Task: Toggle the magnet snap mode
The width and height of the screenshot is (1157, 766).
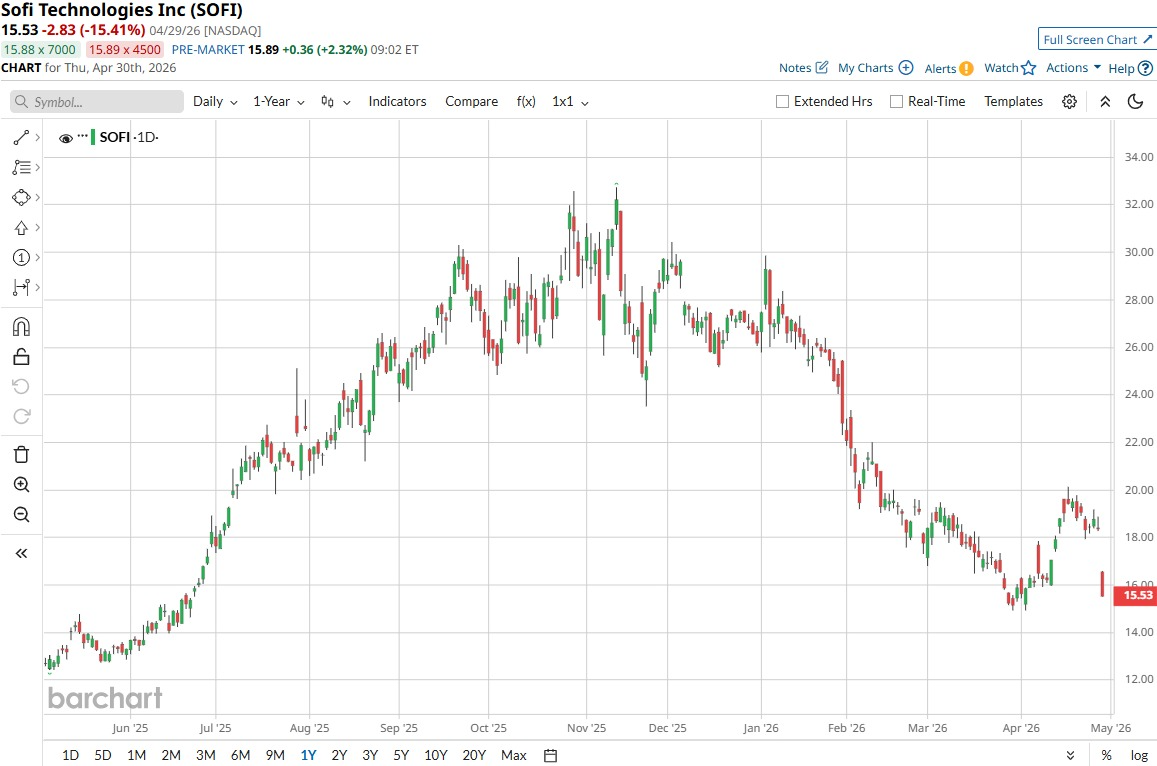Action: 21,326
